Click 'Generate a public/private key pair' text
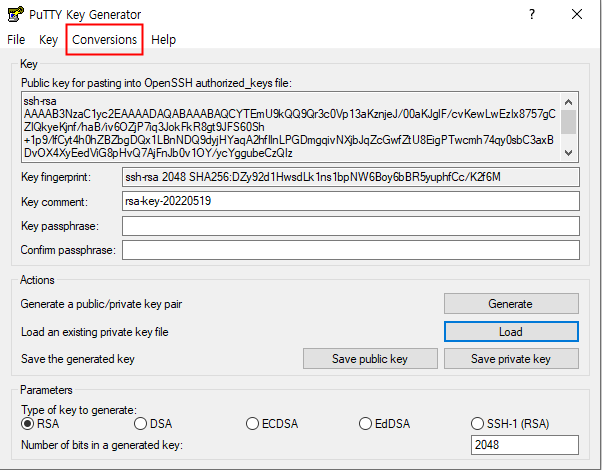 click(101, 304)
